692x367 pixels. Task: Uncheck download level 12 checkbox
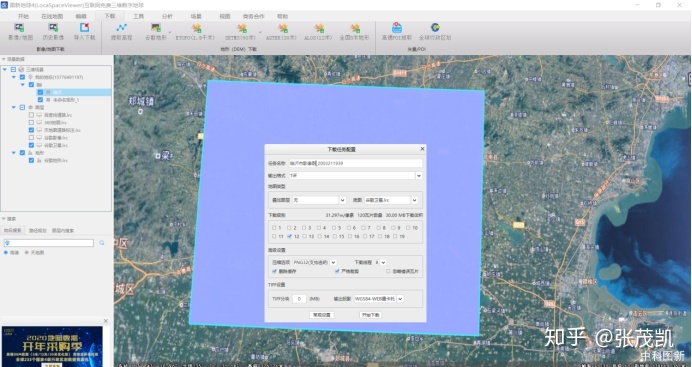pos(290,236)
